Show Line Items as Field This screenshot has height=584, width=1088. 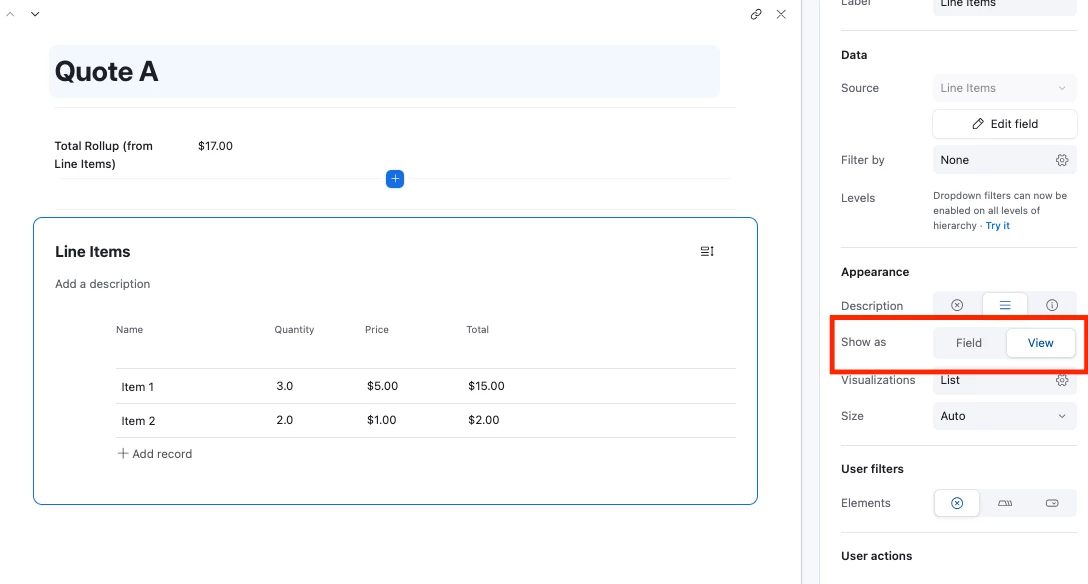[969, 343]
